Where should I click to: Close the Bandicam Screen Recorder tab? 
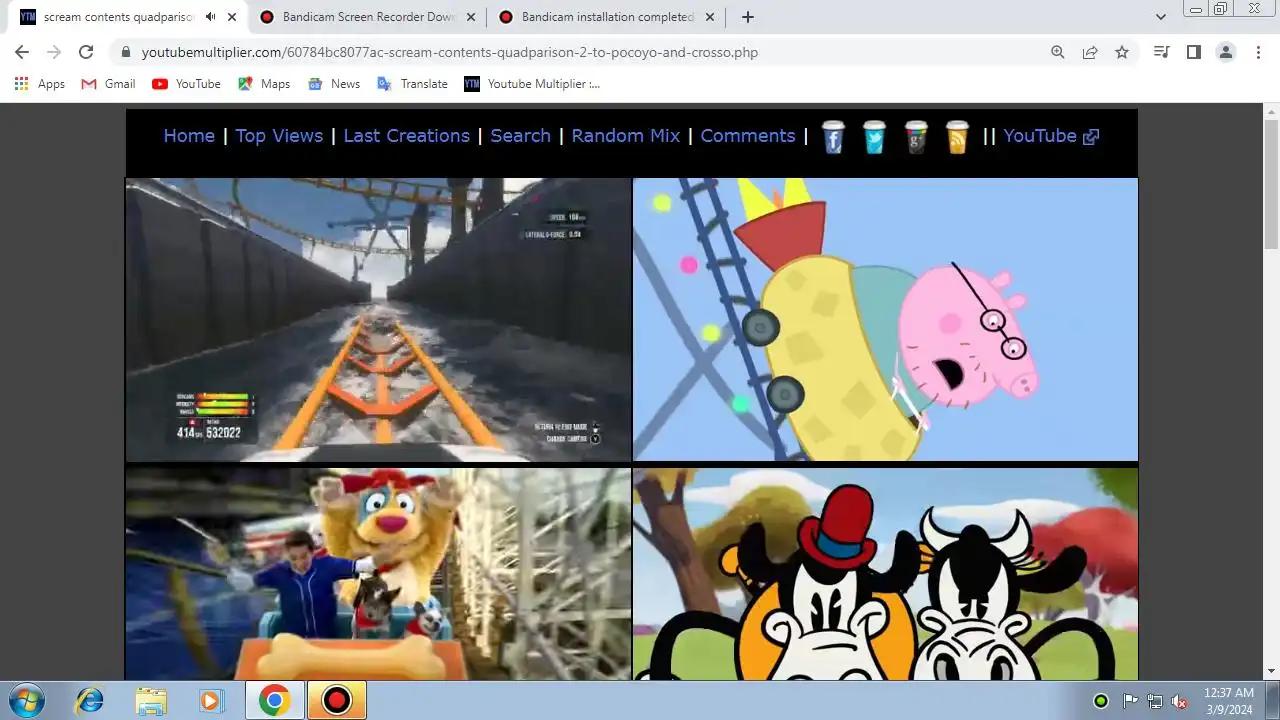471,17
